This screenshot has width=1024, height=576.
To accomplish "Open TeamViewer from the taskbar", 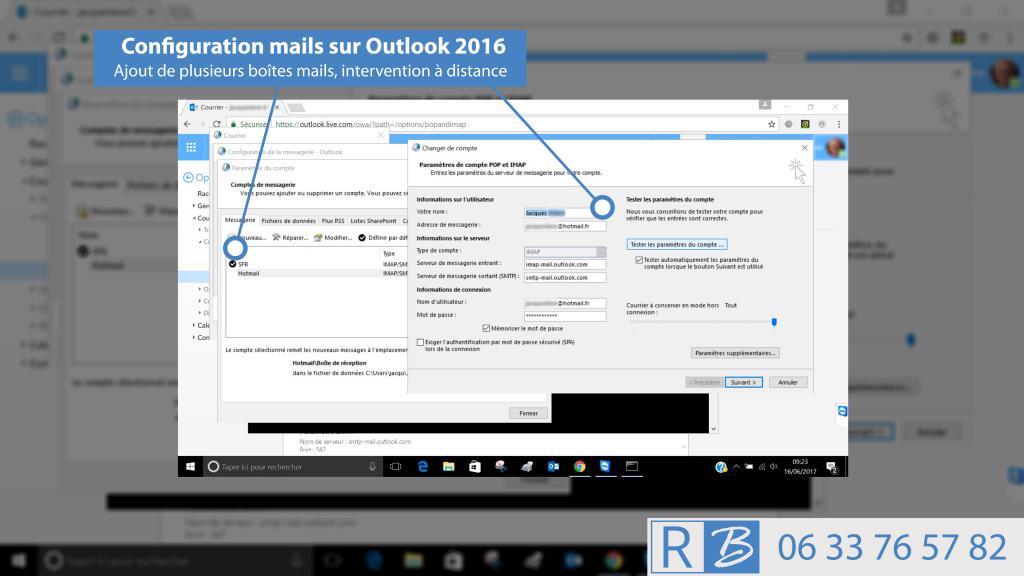I will coord(605,466).
